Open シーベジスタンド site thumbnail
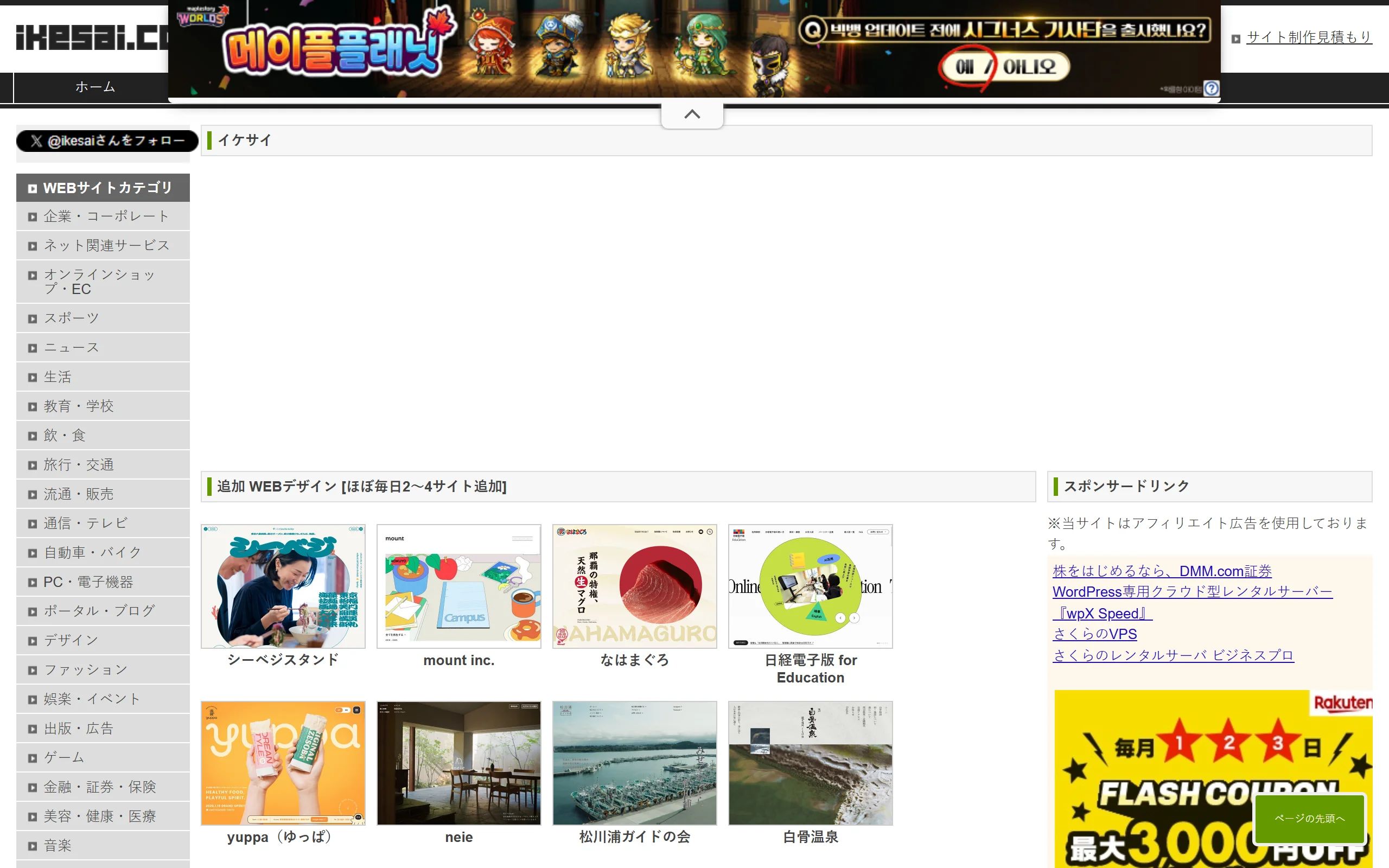The width and height of the screenshot is (1389, 868). coord(283,586)
